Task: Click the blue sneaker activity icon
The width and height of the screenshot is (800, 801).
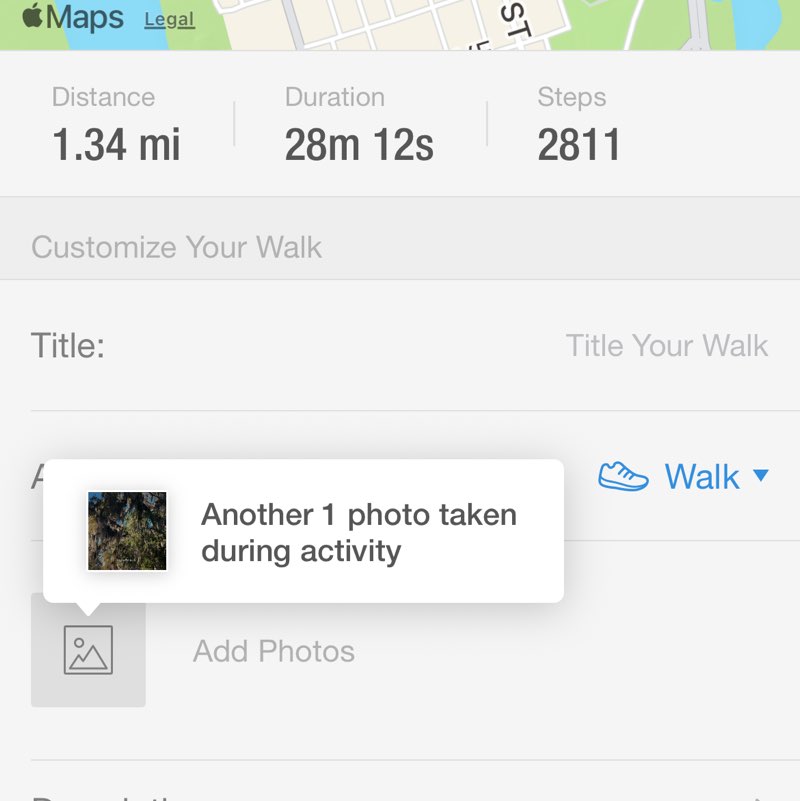Action: click(x=623, y=477)
